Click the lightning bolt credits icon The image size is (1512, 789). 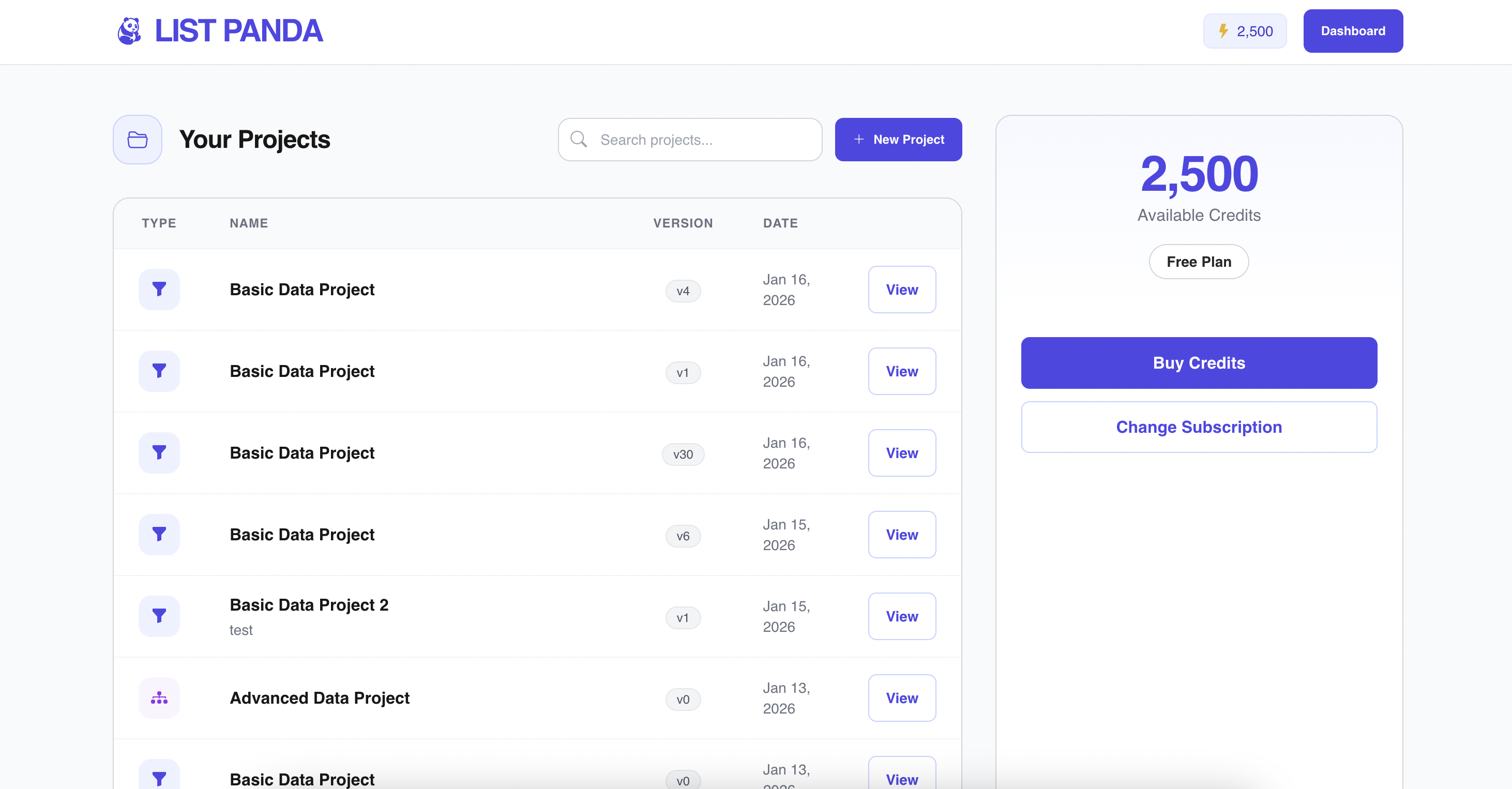(1223, 31)
